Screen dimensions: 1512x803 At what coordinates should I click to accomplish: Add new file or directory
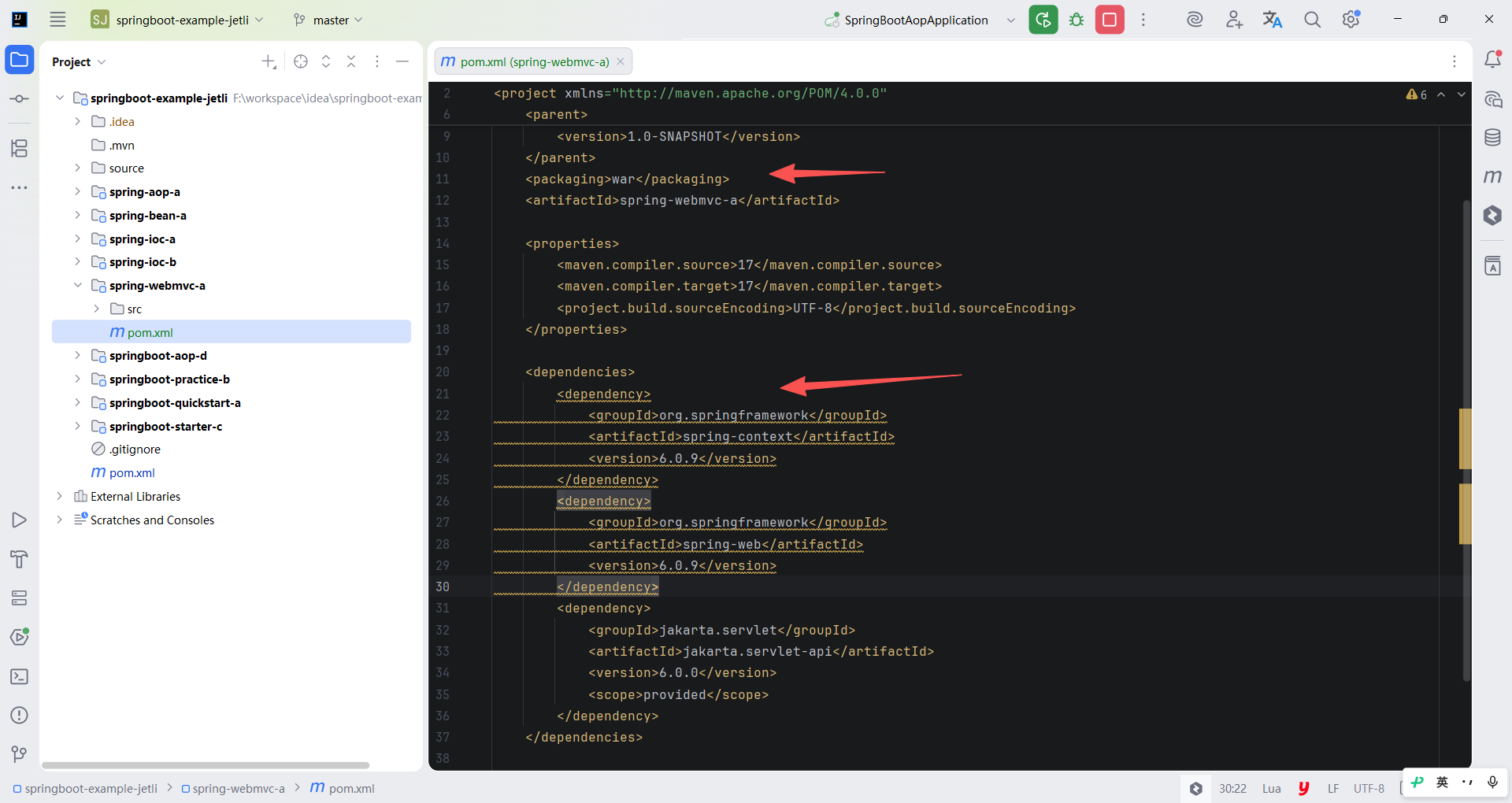[x=269, y=61]
